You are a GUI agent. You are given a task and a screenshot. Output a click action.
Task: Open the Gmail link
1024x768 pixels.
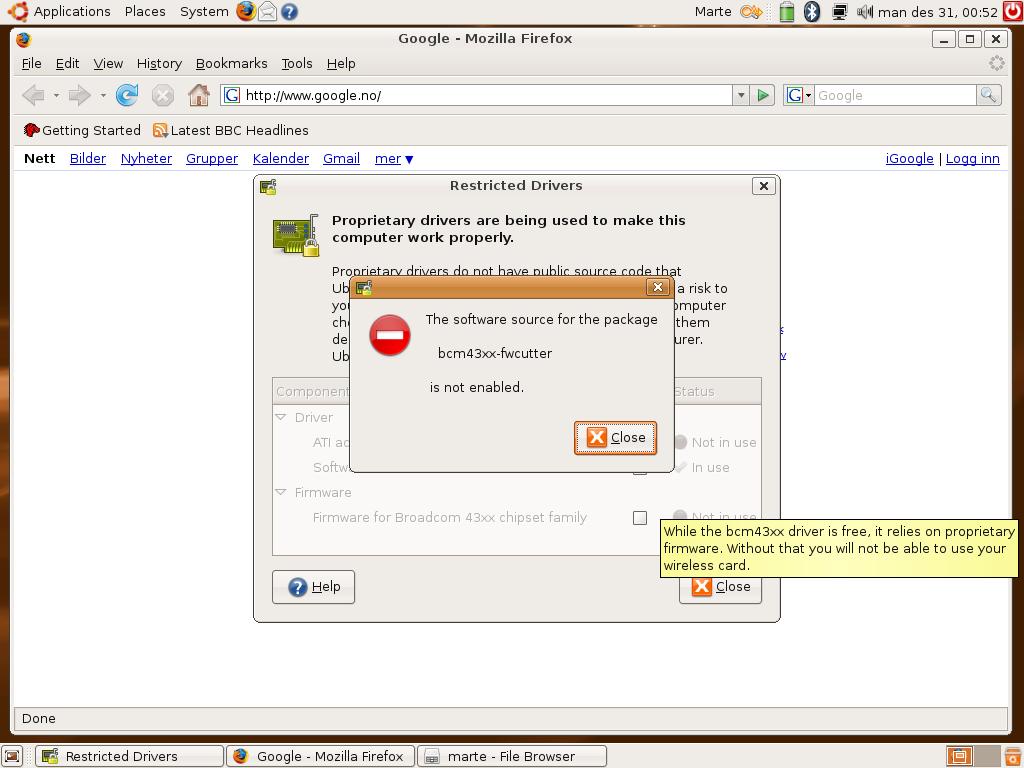(341, 159)
